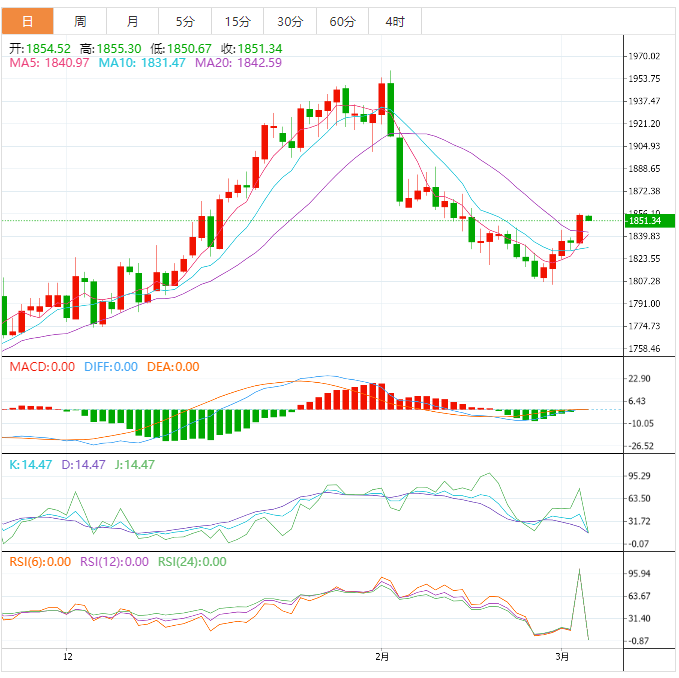
Task: Click the RSI(24):0.00 label
Action: (x=192, y=561)
